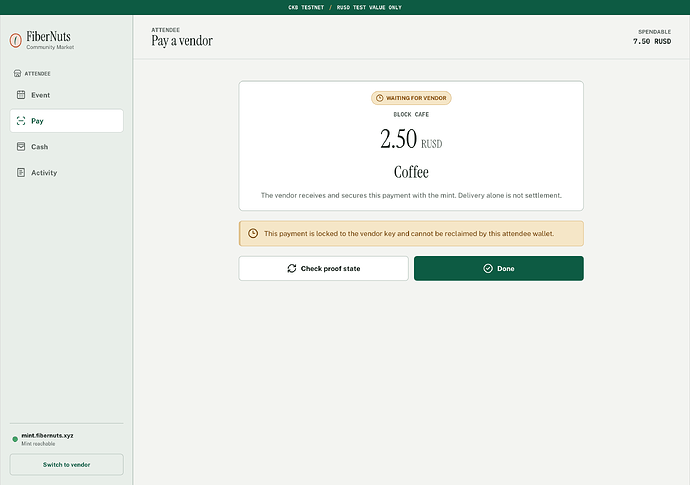Finish with the Done button
The height and width of the screenshot is (485, 690).
(x=499, y=268)
